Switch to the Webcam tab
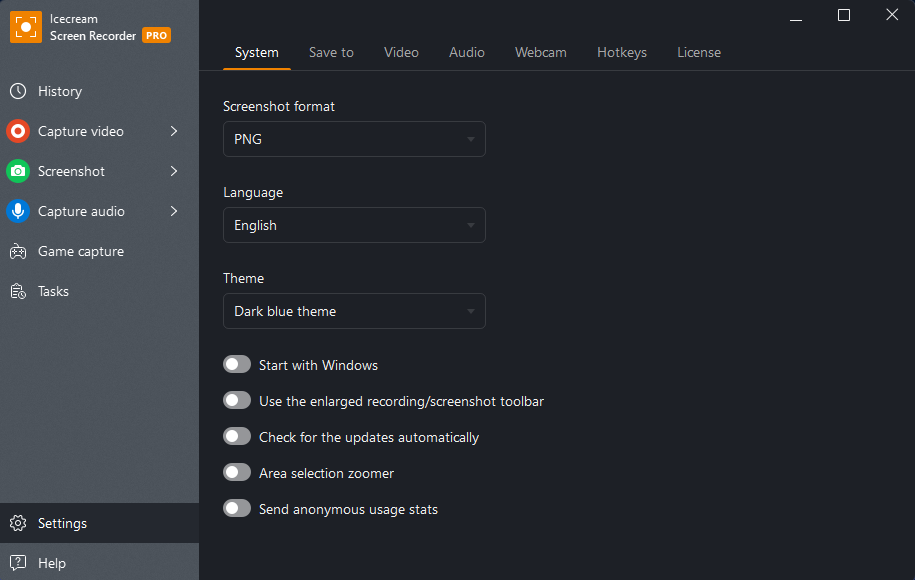The width and height of the screenshot is (915, 580). (x=540, y=53)
